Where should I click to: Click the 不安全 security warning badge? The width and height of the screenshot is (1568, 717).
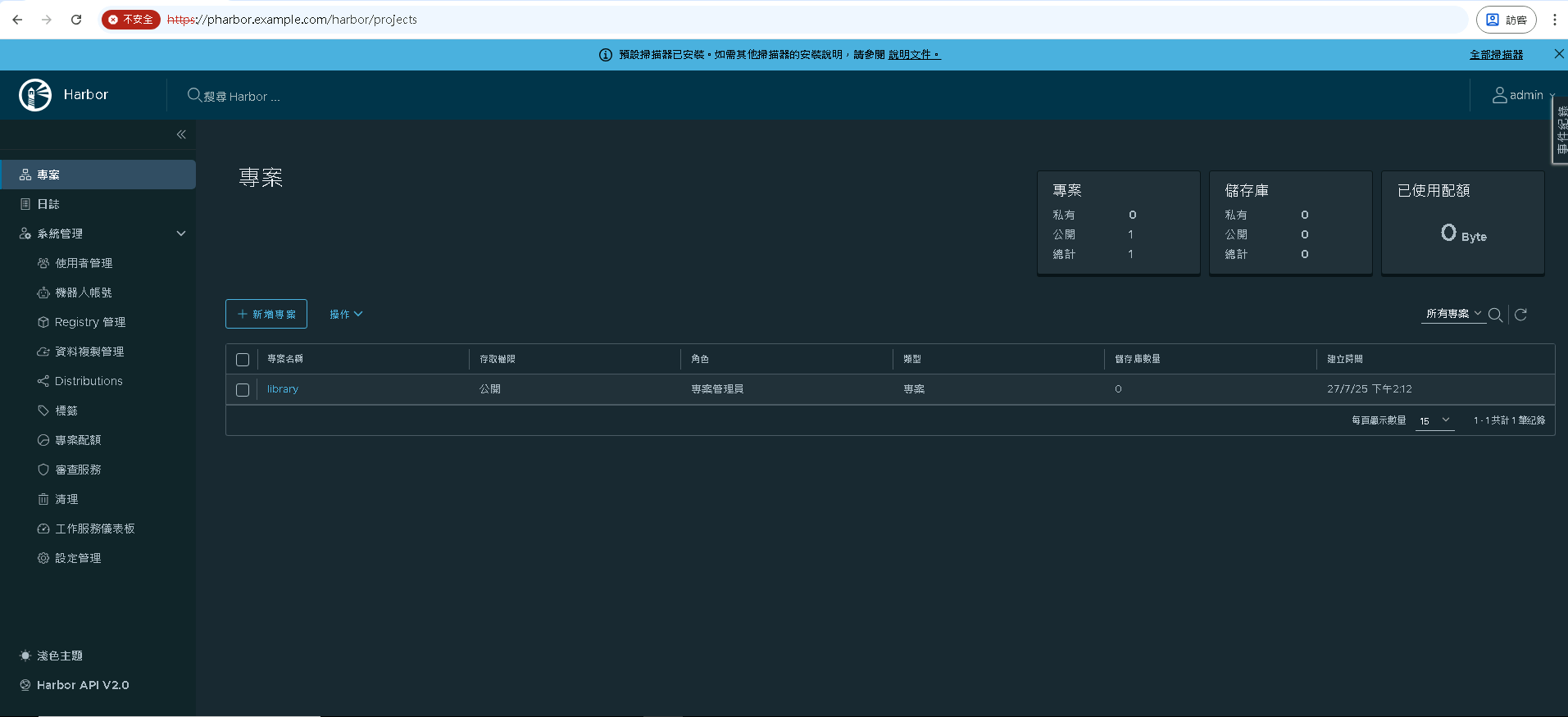coord(131,20)
